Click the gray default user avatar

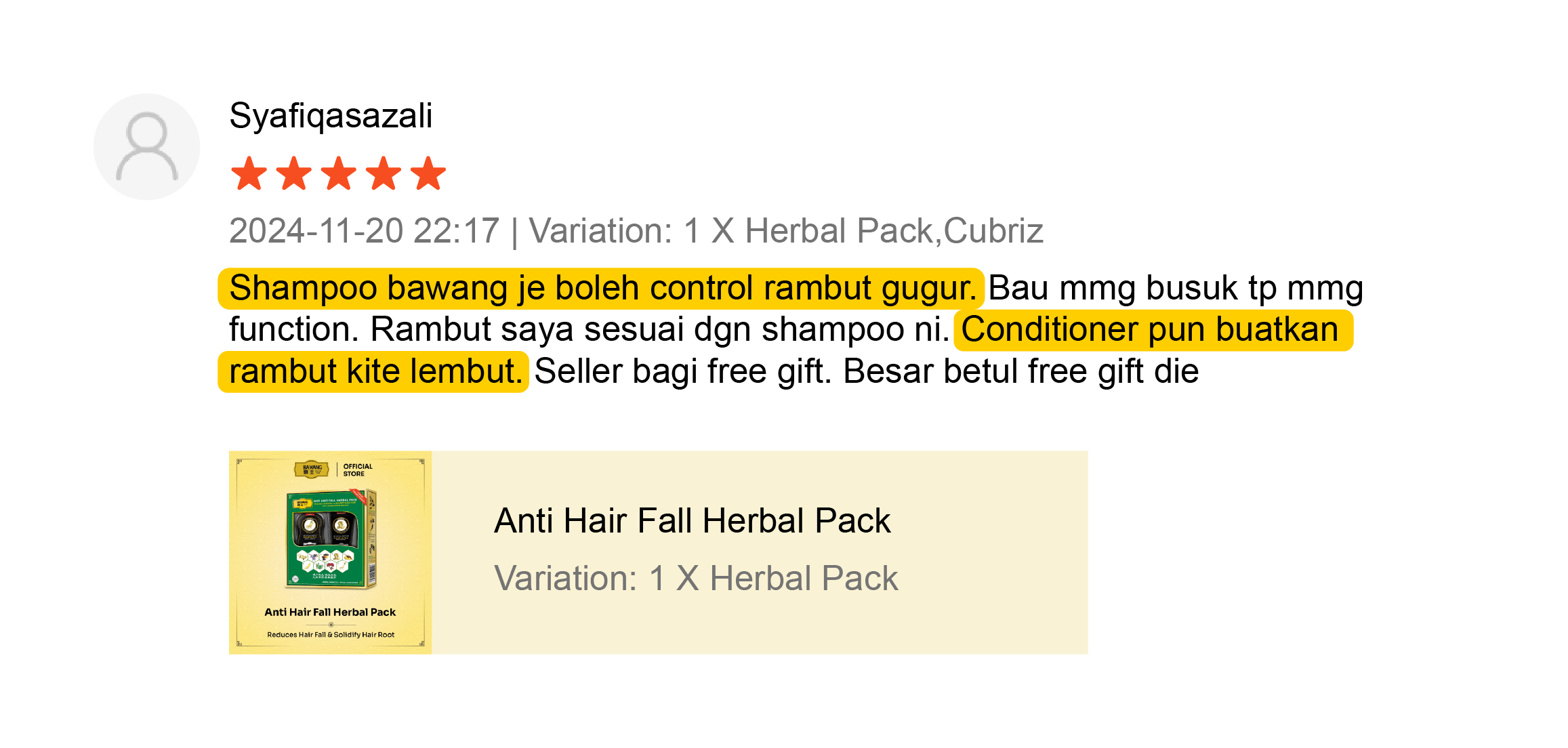[x=146, y=146]
